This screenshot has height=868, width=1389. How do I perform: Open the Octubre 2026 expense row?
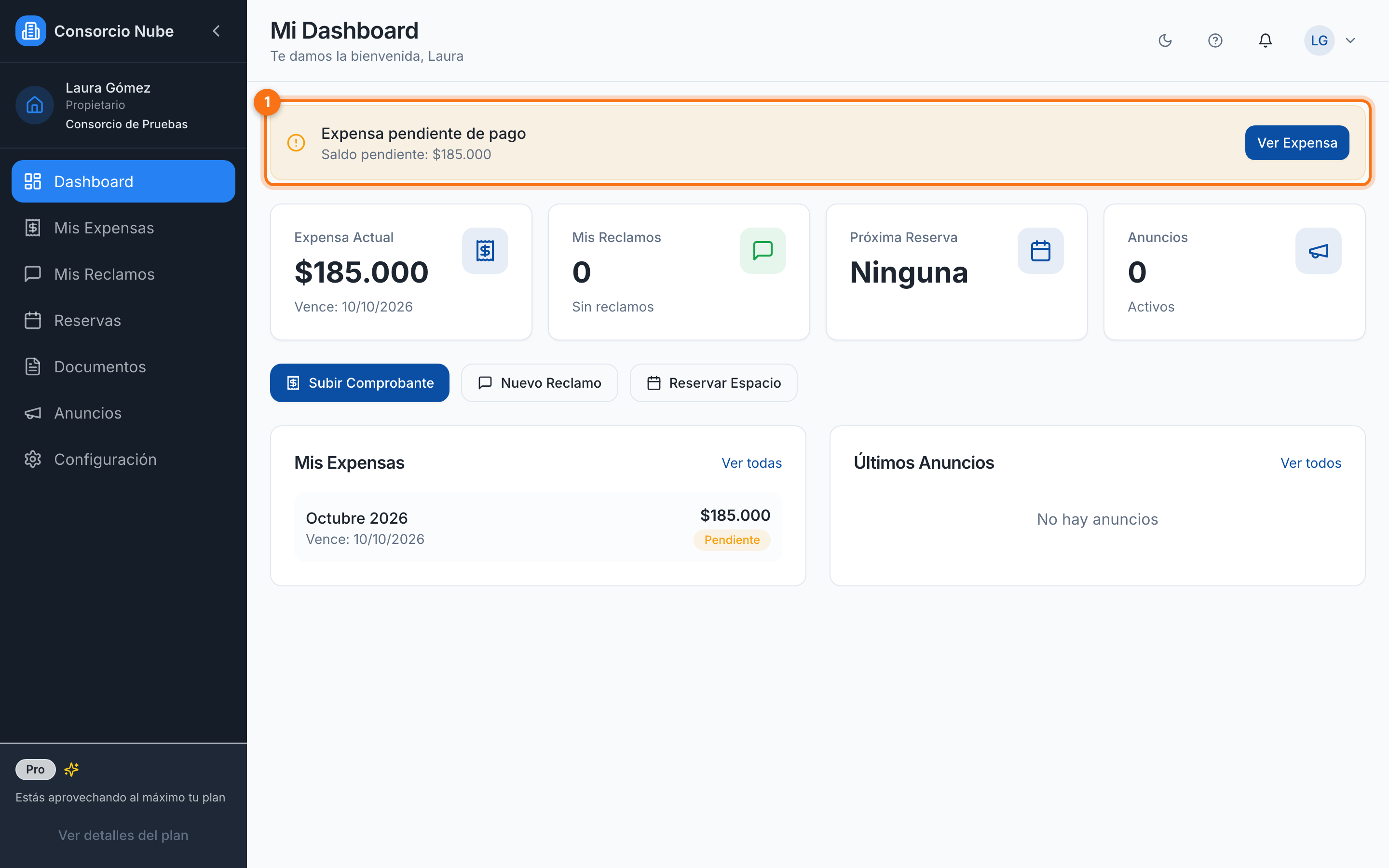point(538,527)
